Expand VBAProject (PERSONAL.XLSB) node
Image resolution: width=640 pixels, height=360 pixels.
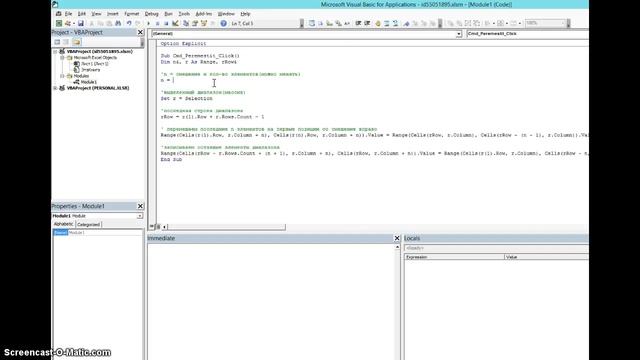(56, 88)
